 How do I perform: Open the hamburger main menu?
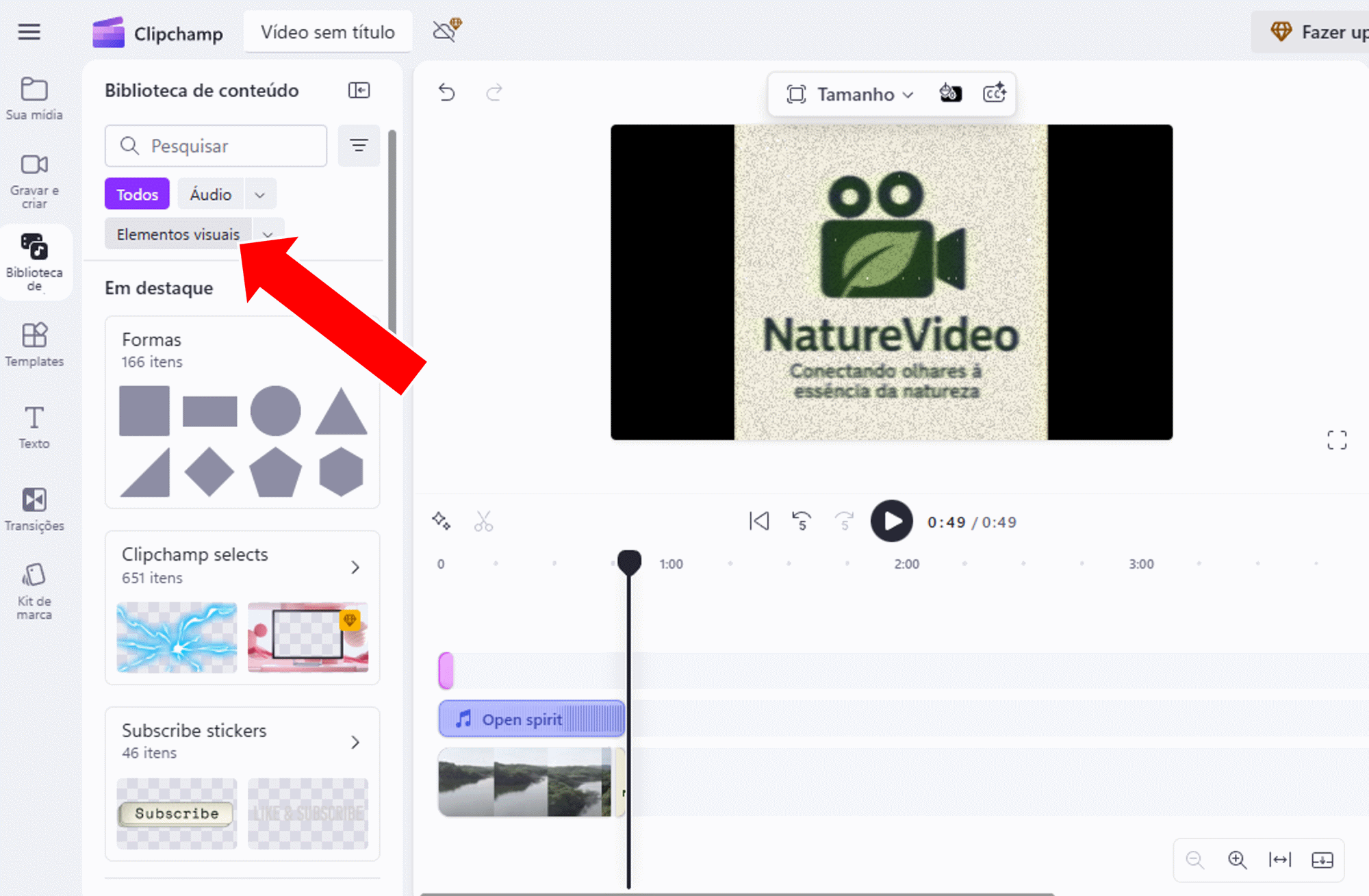click(29, 31)
